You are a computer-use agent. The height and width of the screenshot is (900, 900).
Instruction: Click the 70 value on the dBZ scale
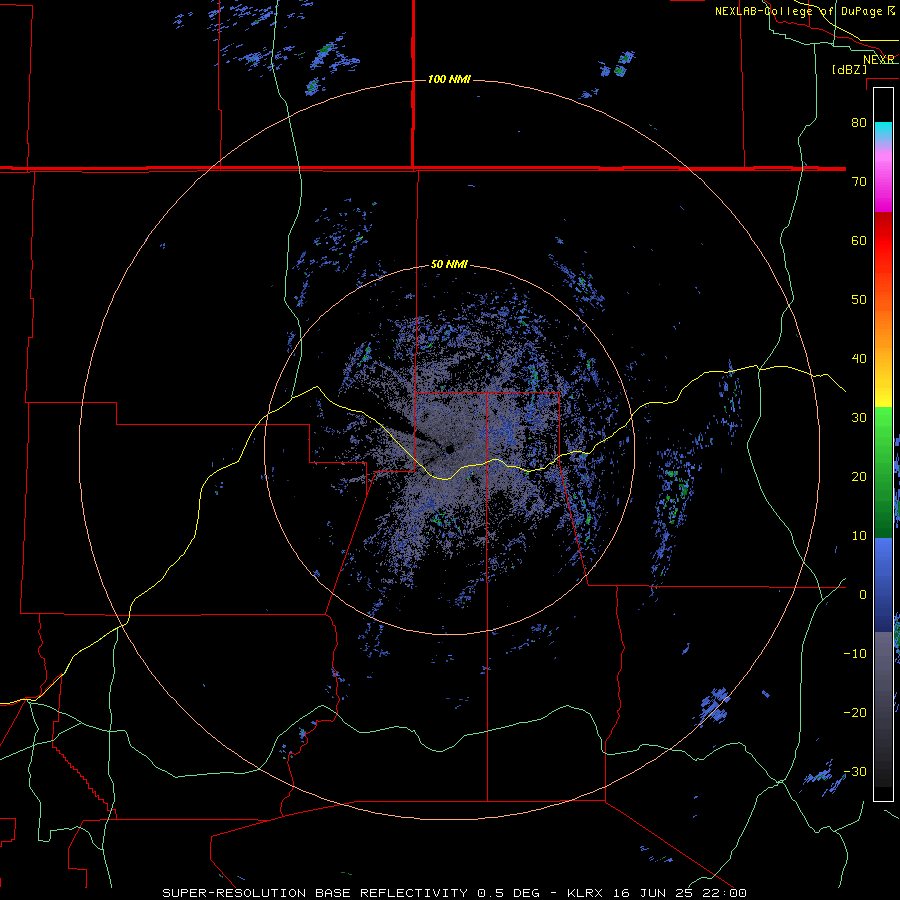coord(859,182)
